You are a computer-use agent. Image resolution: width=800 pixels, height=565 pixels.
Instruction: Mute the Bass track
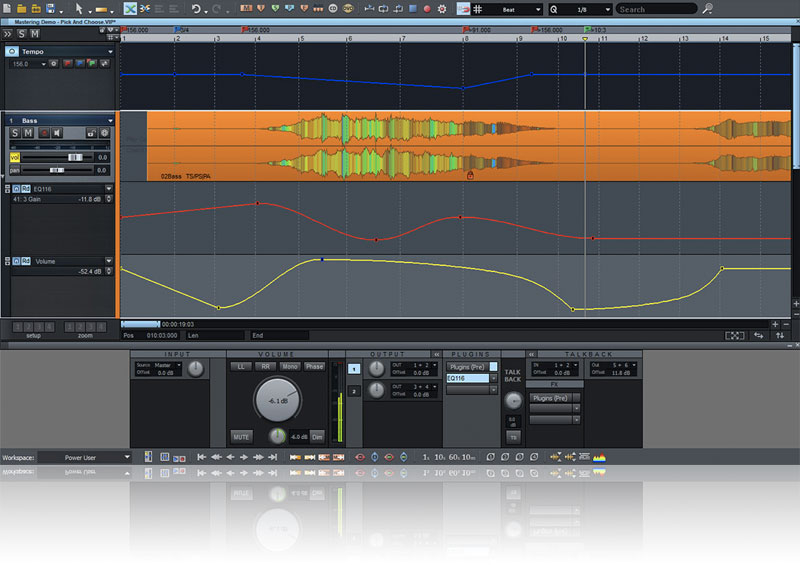click(29, 133)
